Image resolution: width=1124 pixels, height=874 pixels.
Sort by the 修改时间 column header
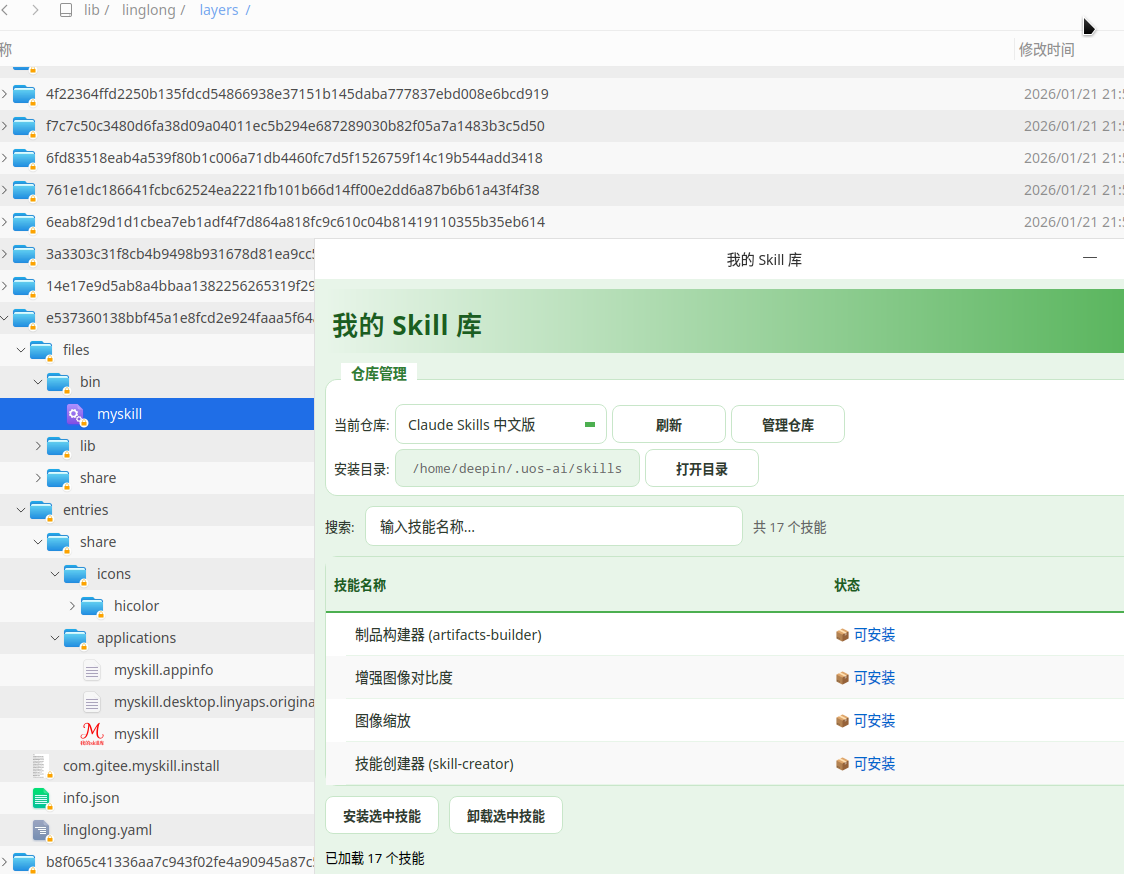click(x=1047, y=49)
